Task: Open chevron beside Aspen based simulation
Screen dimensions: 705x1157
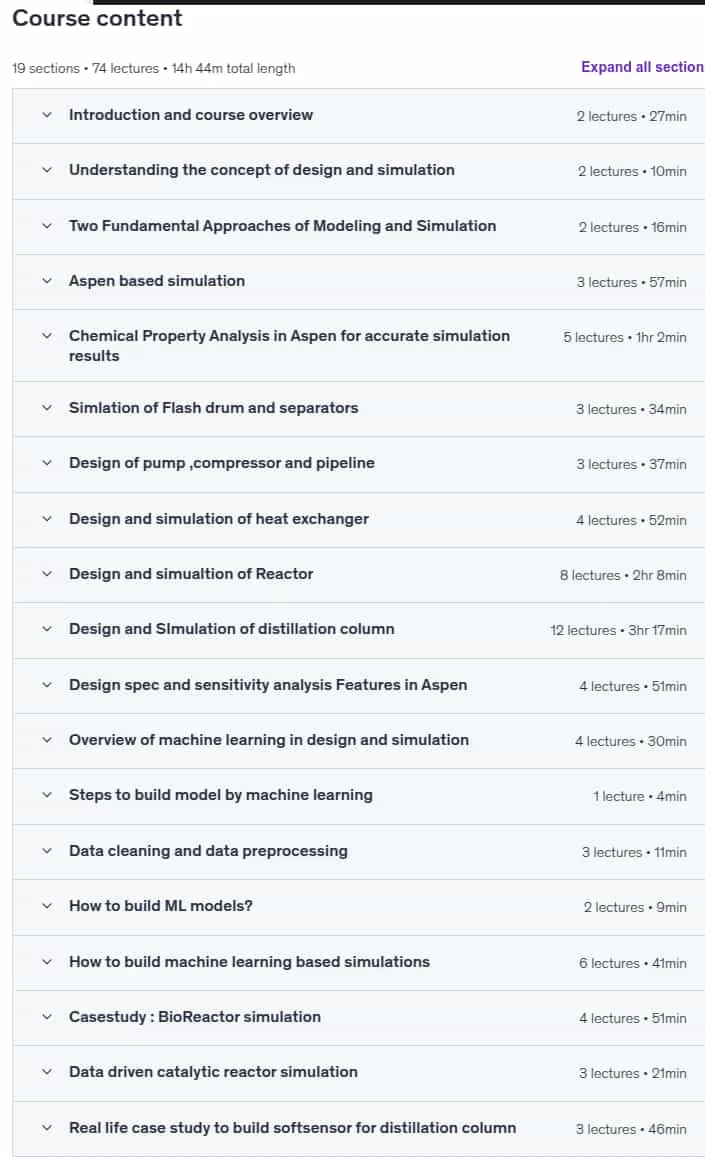Action: tap(47, 281)
